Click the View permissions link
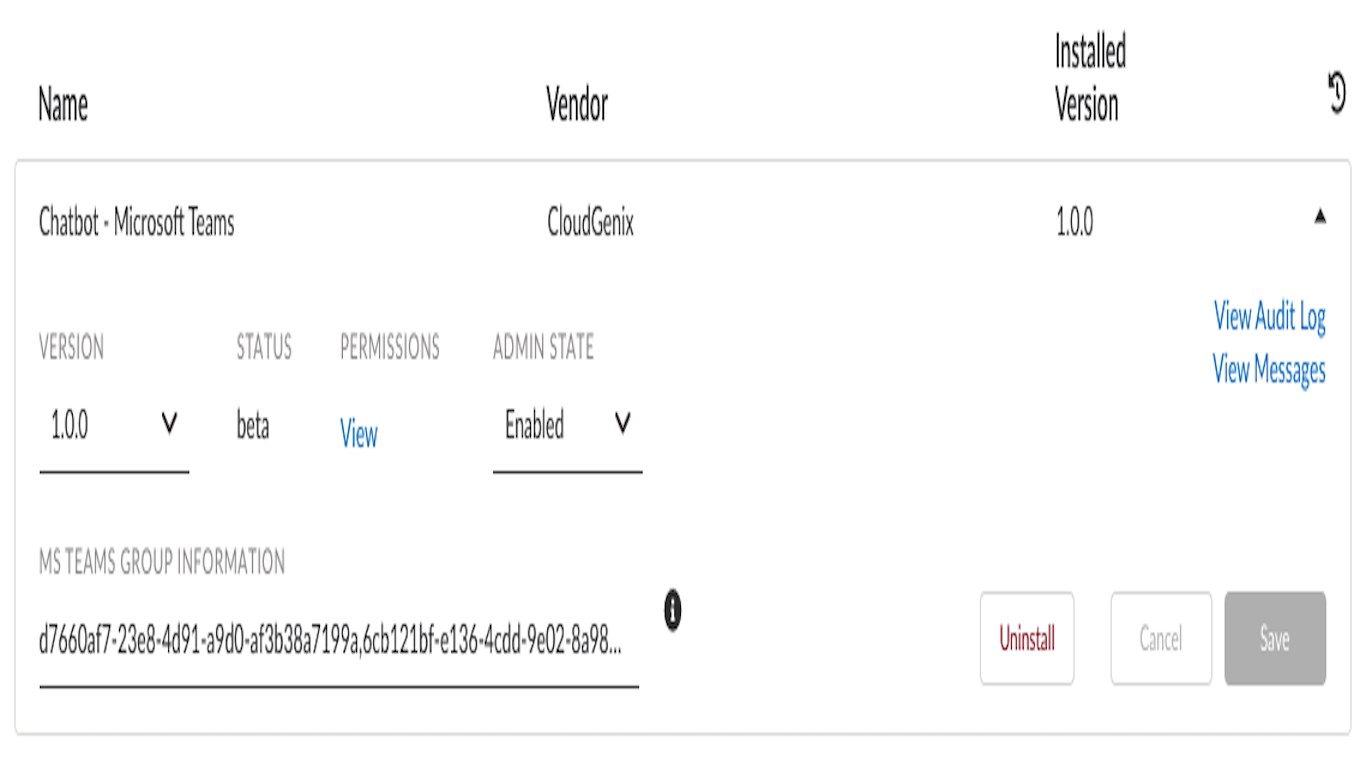Screen dimensions: 1366x768 (358, 435)
